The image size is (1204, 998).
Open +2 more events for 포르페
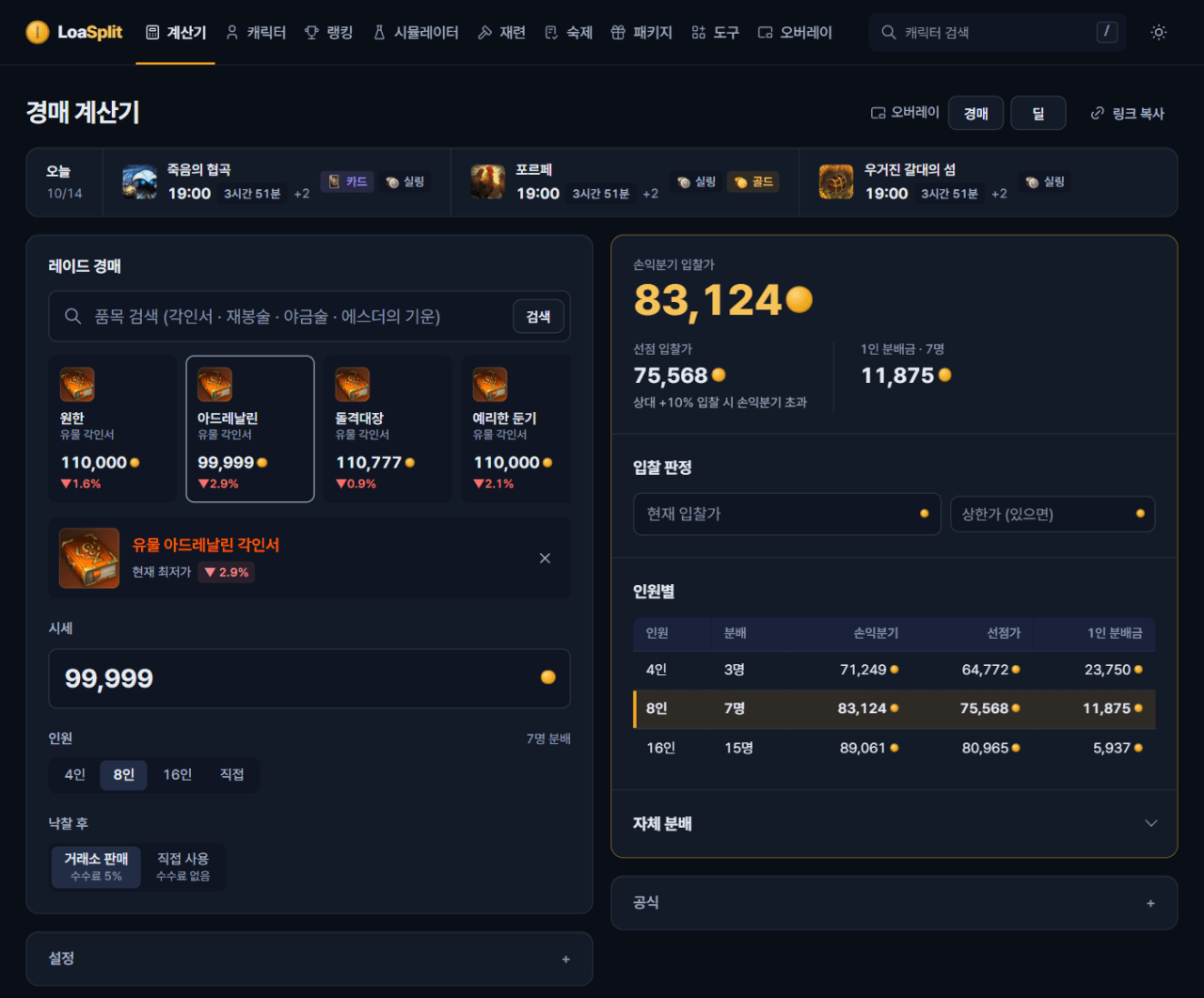651,194
